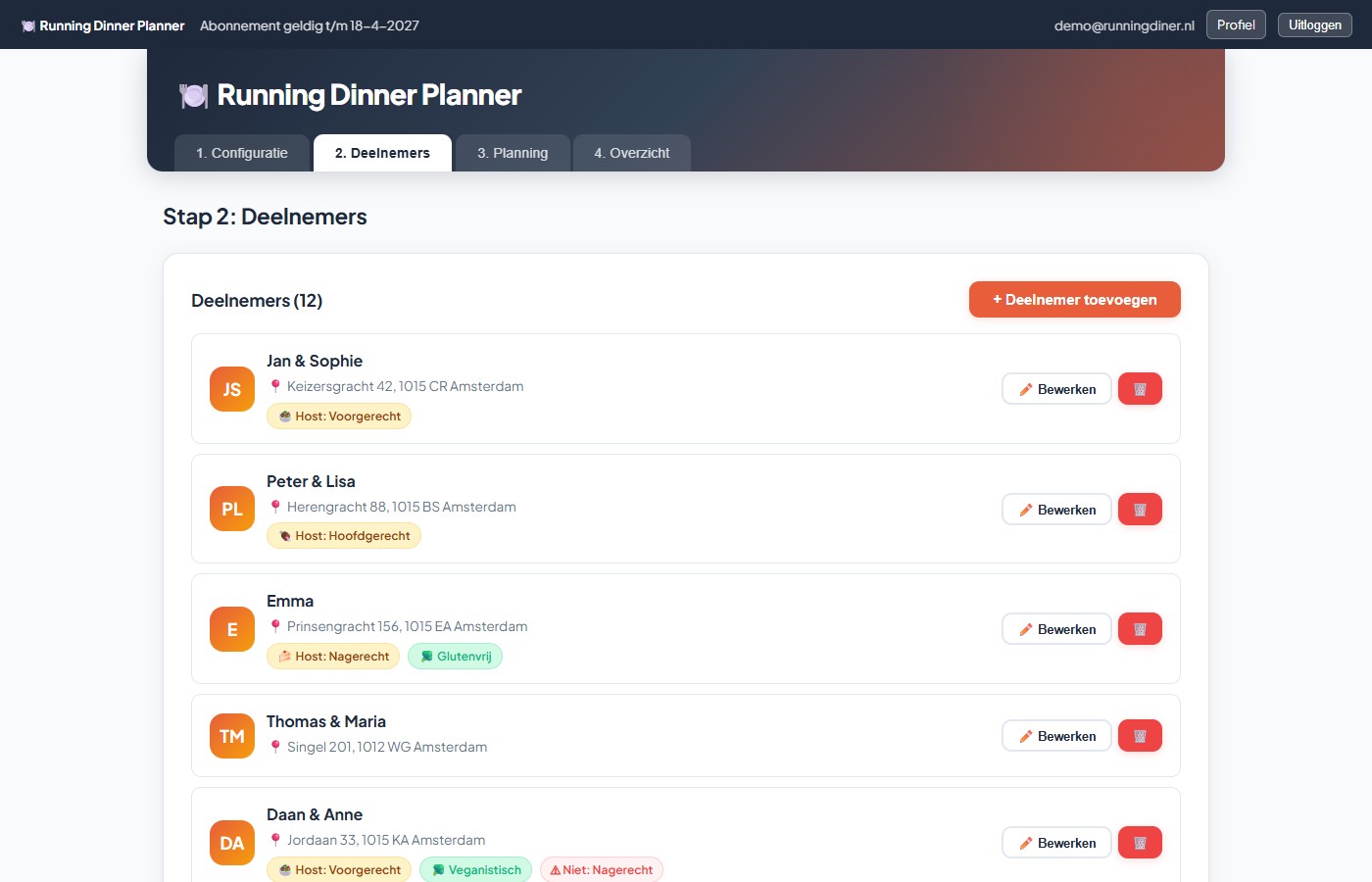The image size is (1372, 882).
Task: Click the name Emma
Action: (290, 601)
